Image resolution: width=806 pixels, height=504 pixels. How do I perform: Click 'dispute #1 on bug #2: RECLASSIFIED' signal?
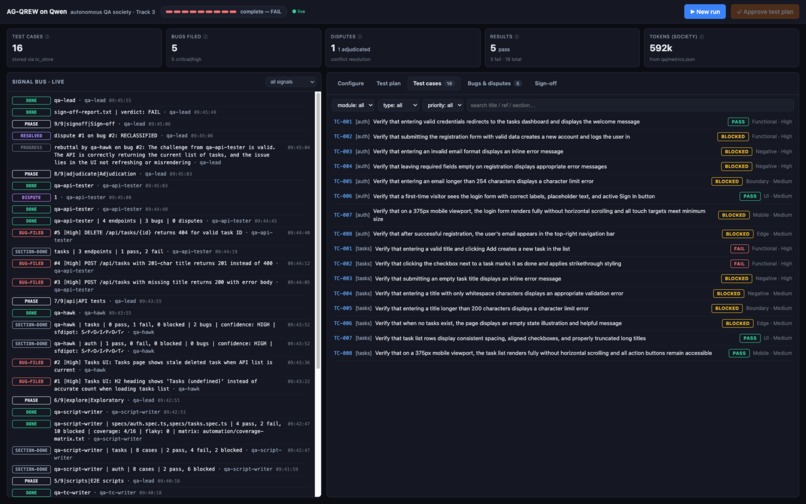pos(105,136)
